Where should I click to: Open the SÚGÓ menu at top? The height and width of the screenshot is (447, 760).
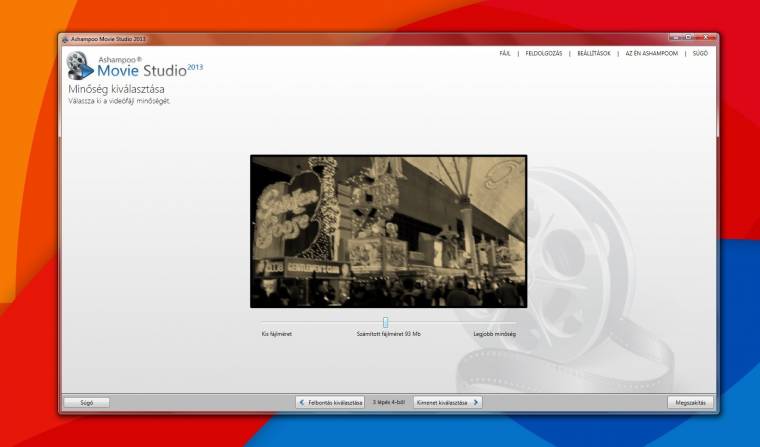(x=700, y=53)
